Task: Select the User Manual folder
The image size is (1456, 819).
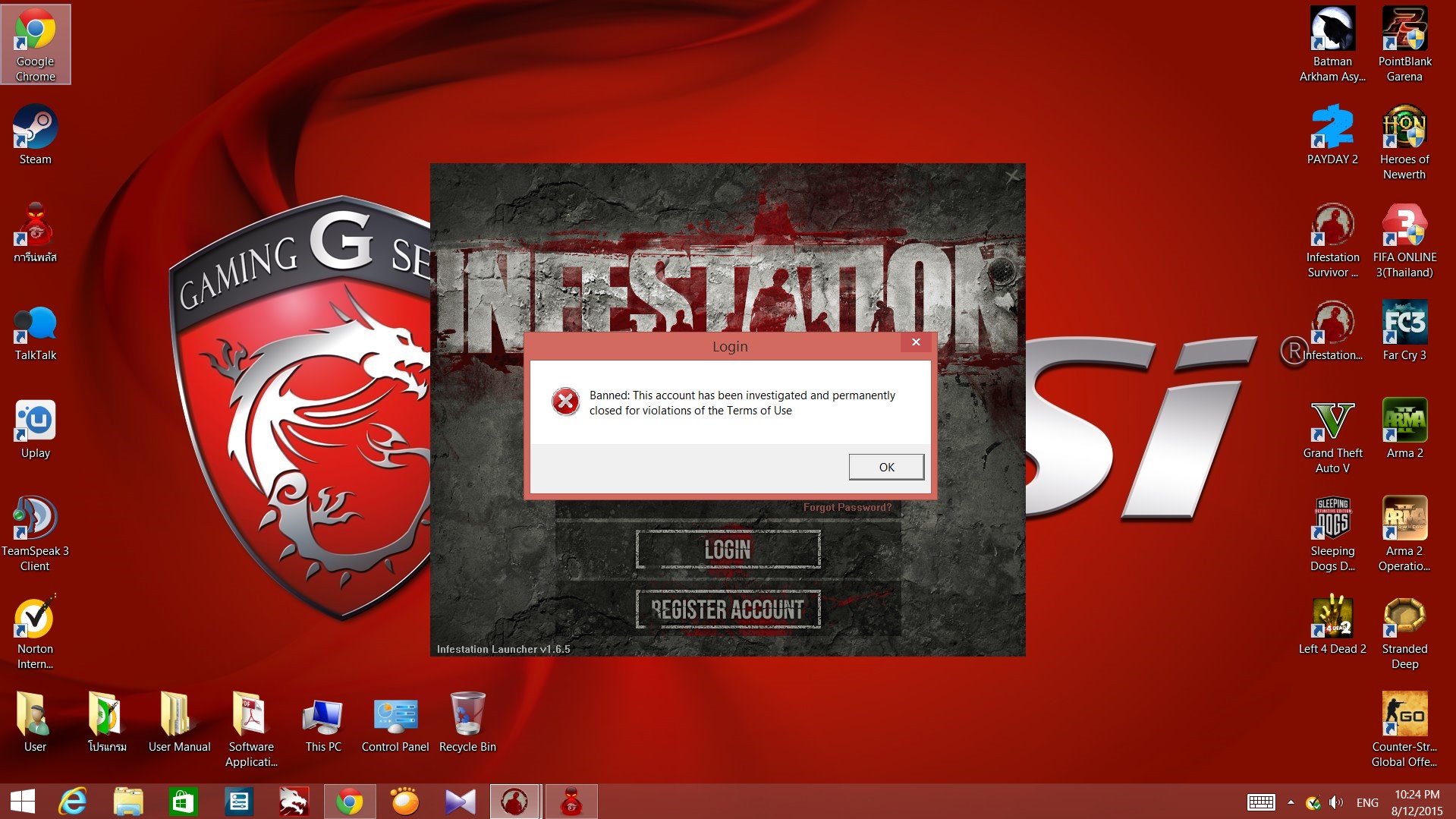Action: (x=179, y=723)
